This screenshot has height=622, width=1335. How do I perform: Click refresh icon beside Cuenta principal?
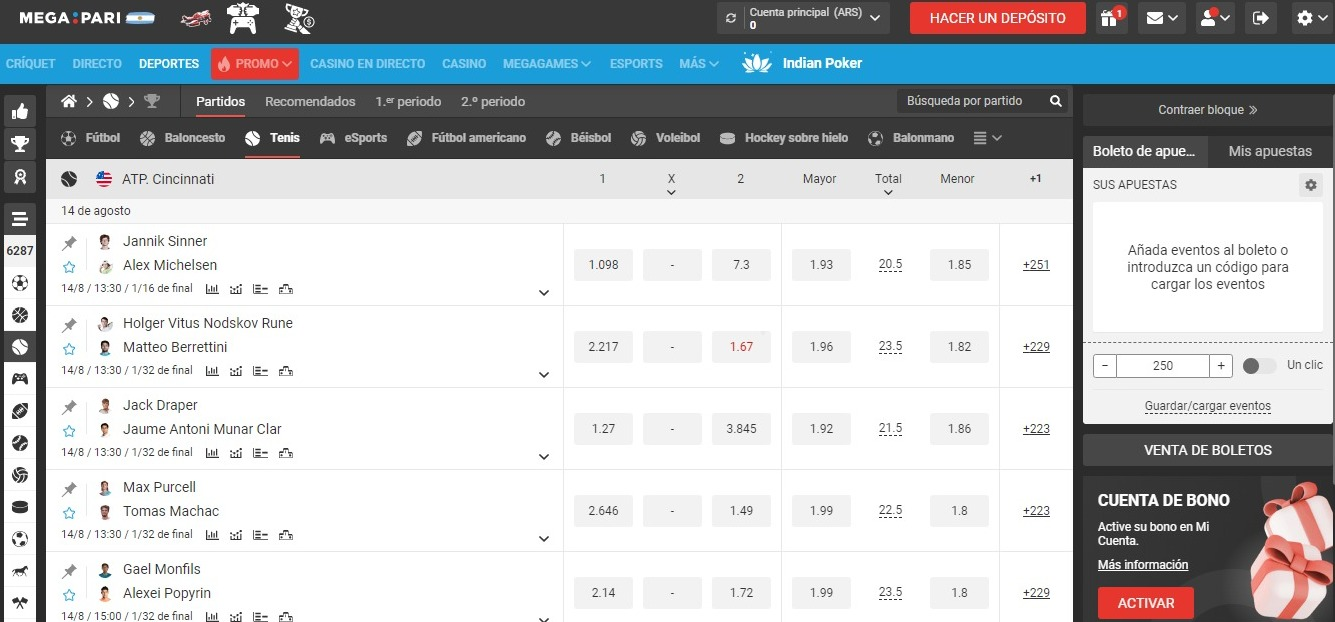732,18
